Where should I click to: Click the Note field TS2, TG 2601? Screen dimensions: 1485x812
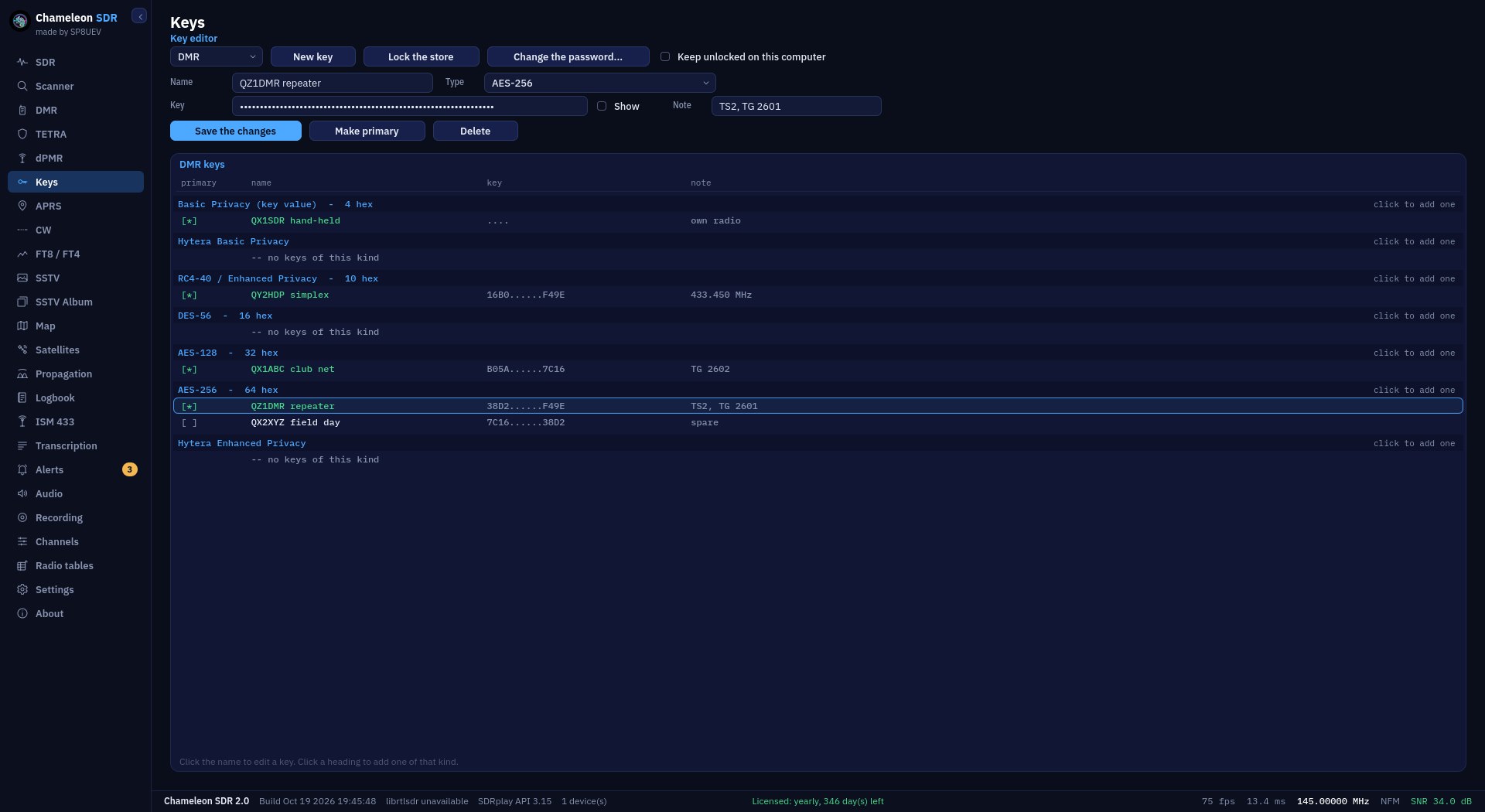click(797, 106)
